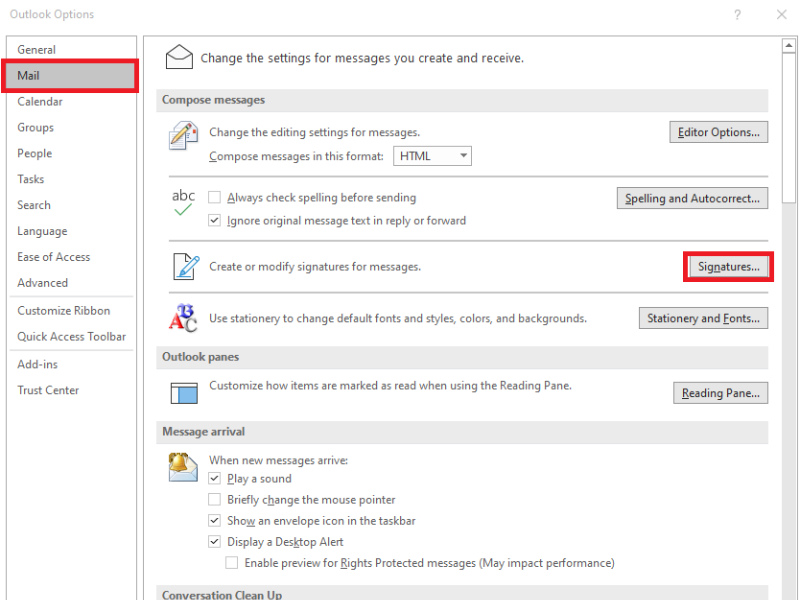800x600 pixels.
Task: Open Quick Access Toolbar settings
Action: click(x=71, y=337)
